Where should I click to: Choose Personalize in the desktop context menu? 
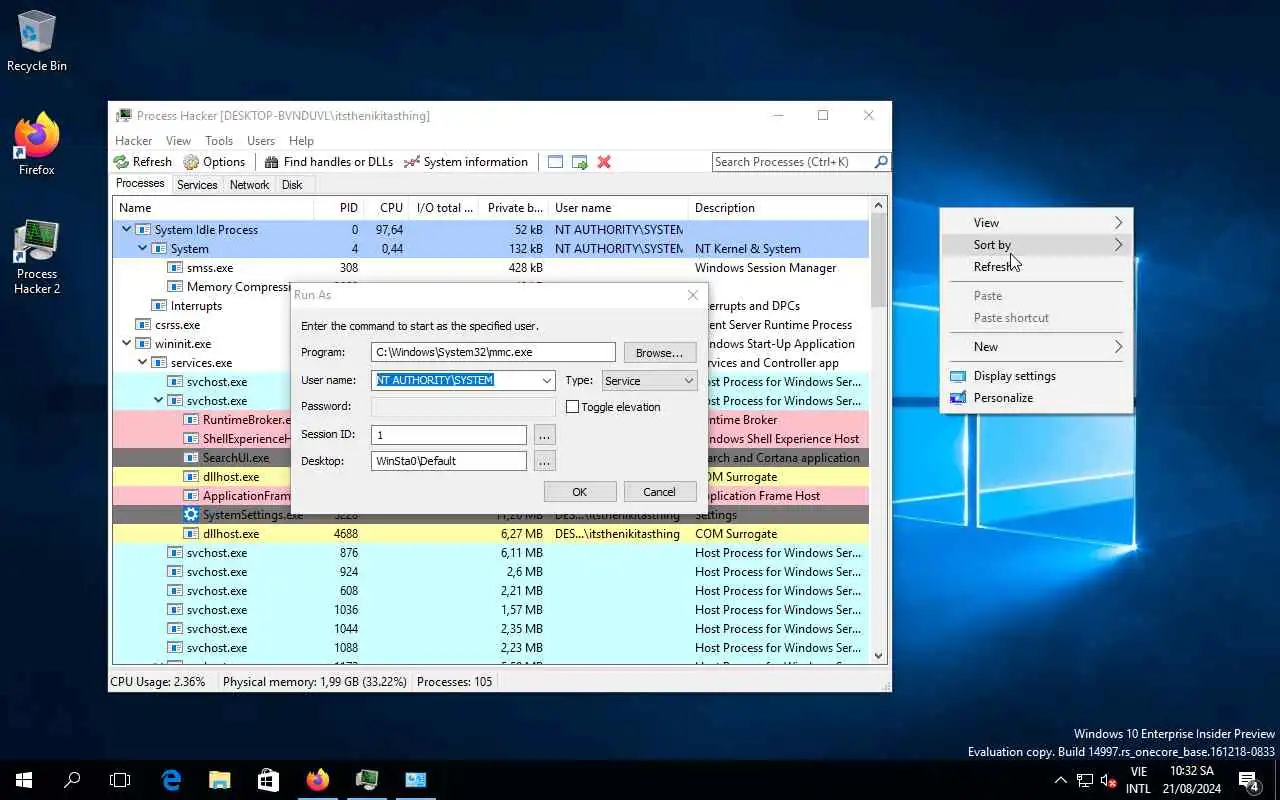(1036, 398)
